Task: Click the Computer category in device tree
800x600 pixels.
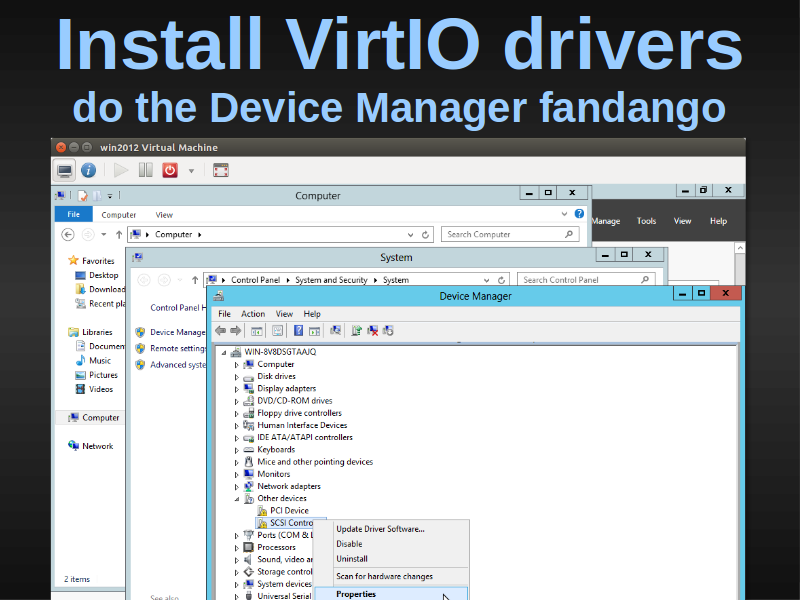Action: click(276, 364)
